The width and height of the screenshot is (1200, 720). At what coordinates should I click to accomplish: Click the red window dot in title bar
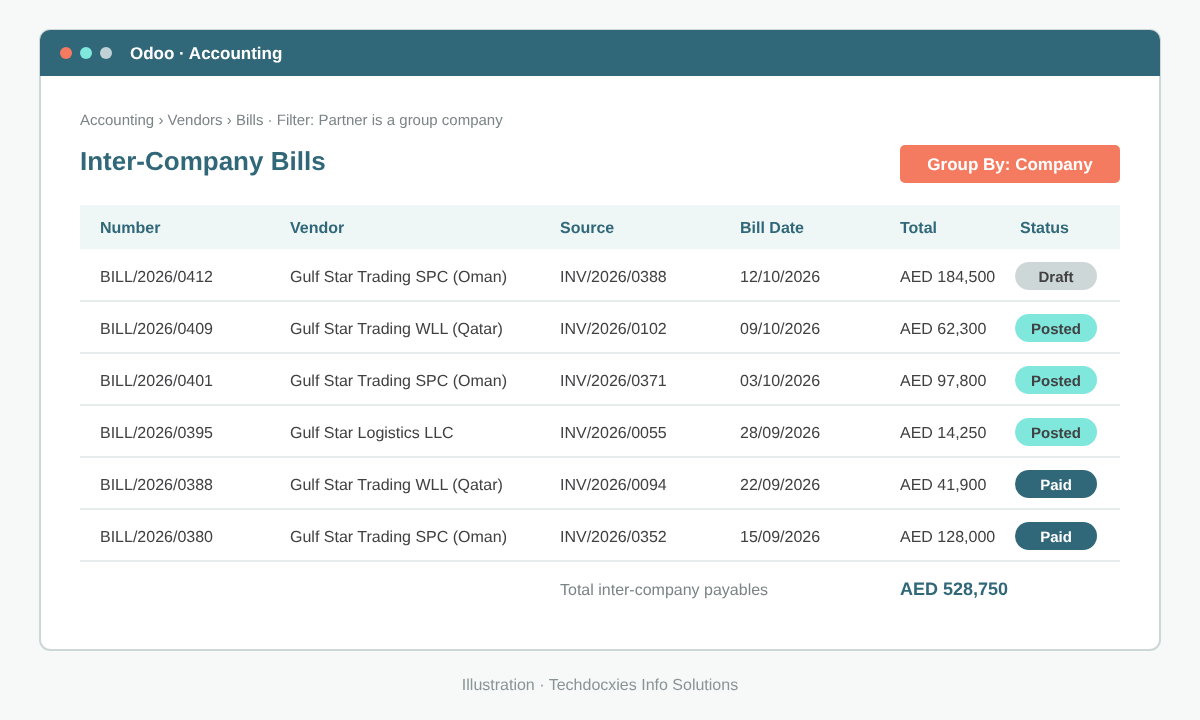66,53
